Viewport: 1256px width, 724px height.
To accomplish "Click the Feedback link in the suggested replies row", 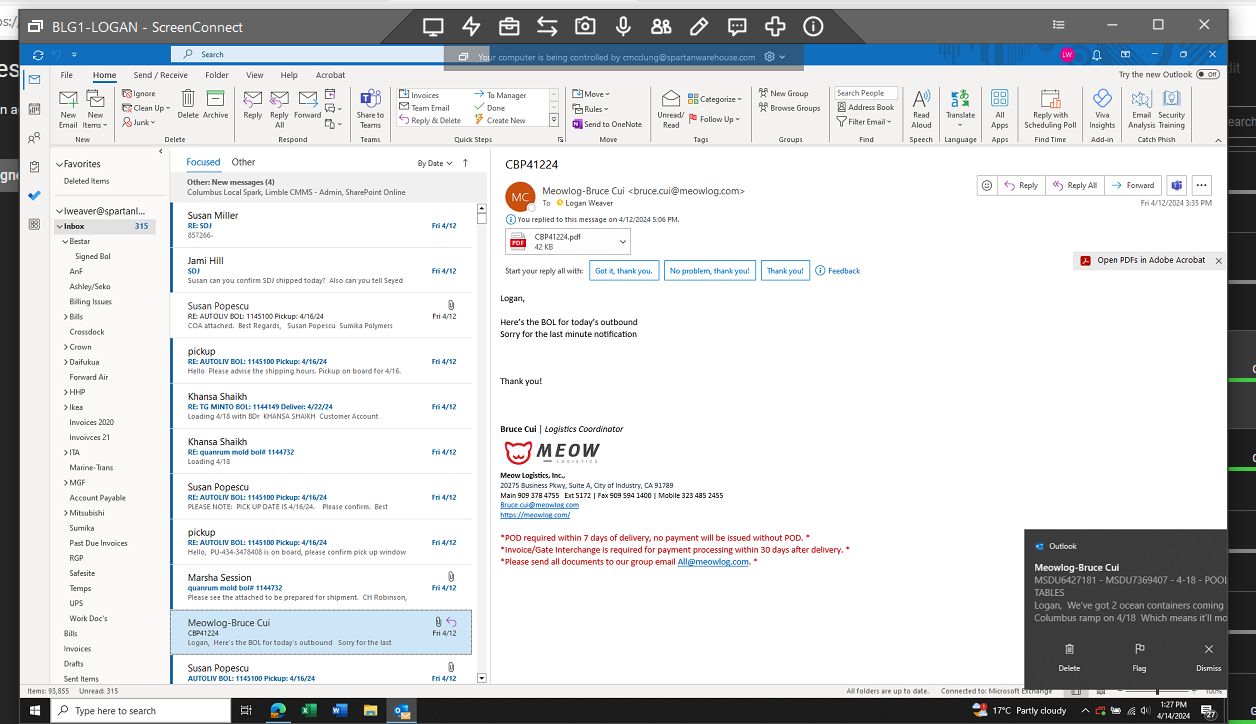I will coord(838,270).
